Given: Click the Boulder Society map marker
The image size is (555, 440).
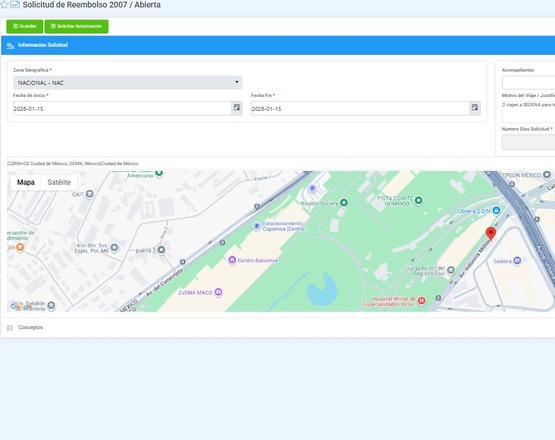Looking at the screenshot, I should pos(344,203).
